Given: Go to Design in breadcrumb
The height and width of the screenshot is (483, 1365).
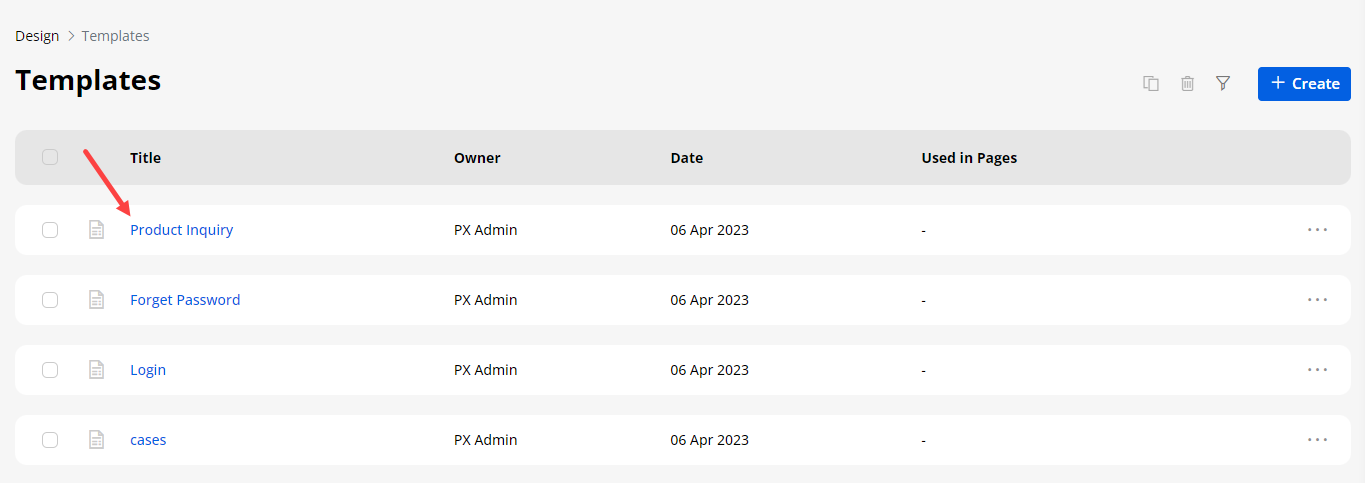Looking at the screenshot, I should (x=37, y=36).
